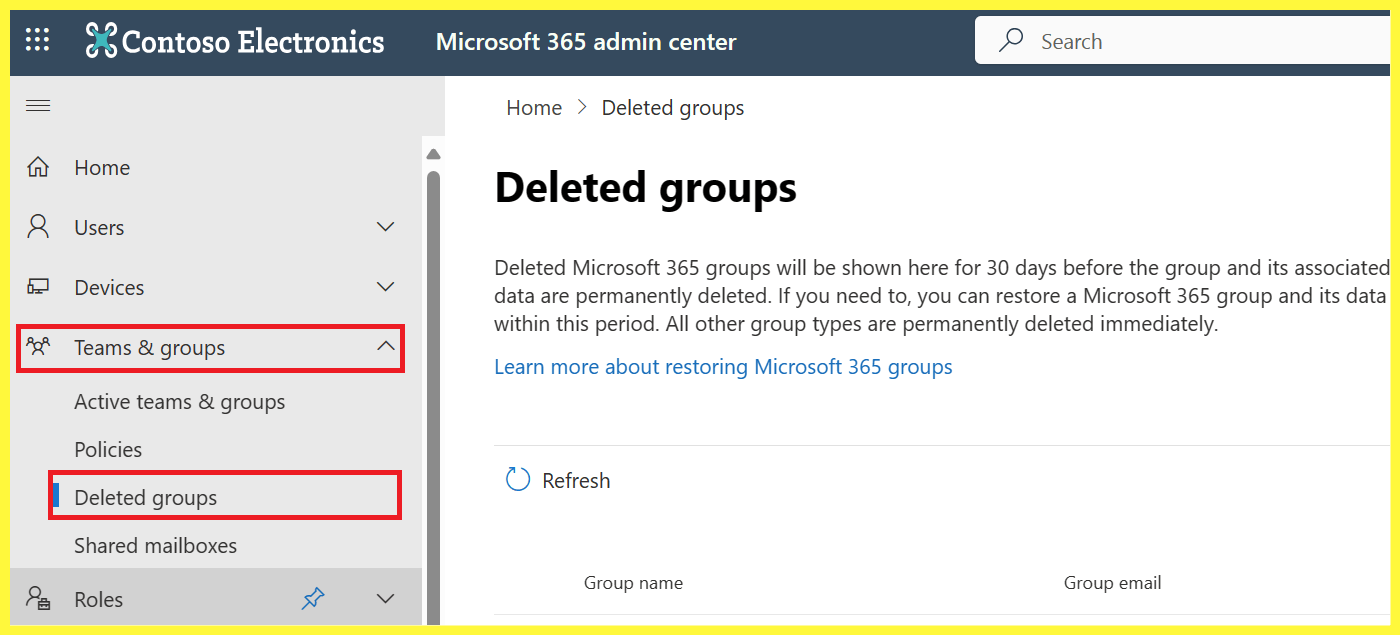Image resolution: width=1400 pixels, height=635 pixels.
Task: Expand the Users section
Action: pyautogui.click(x=385, y=227)
